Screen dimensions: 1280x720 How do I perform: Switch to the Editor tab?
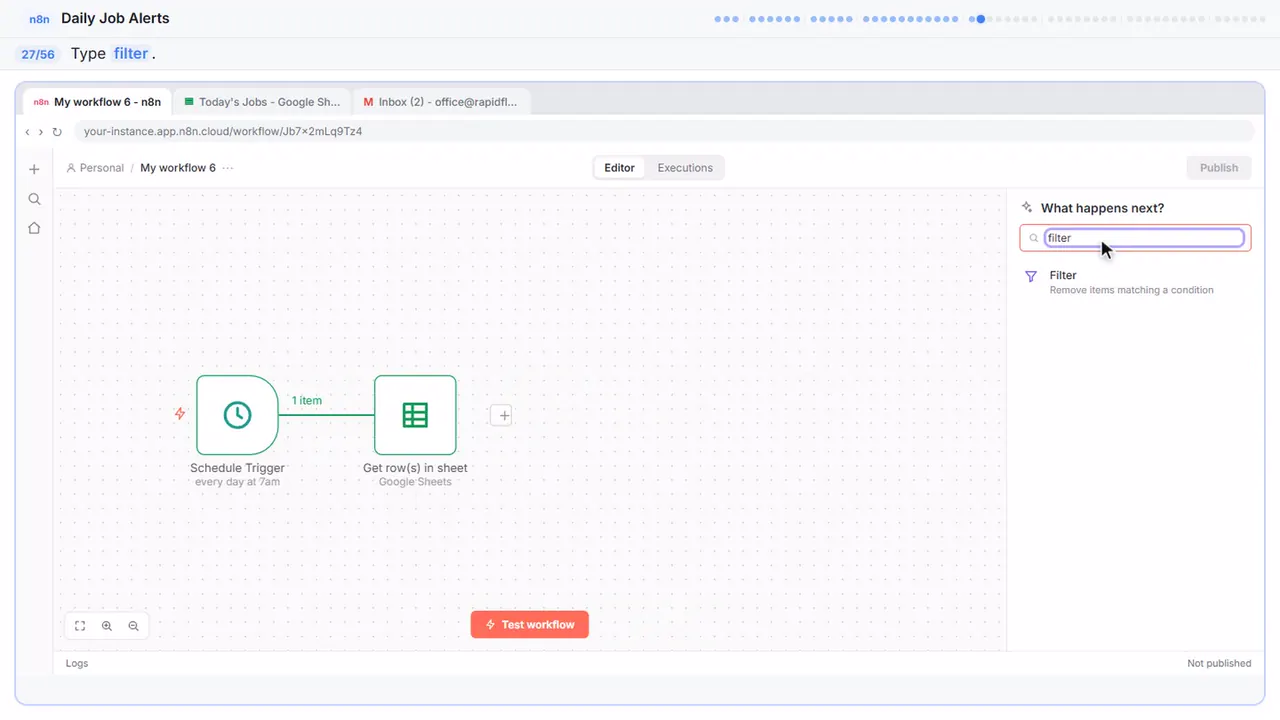click(619, 168)
